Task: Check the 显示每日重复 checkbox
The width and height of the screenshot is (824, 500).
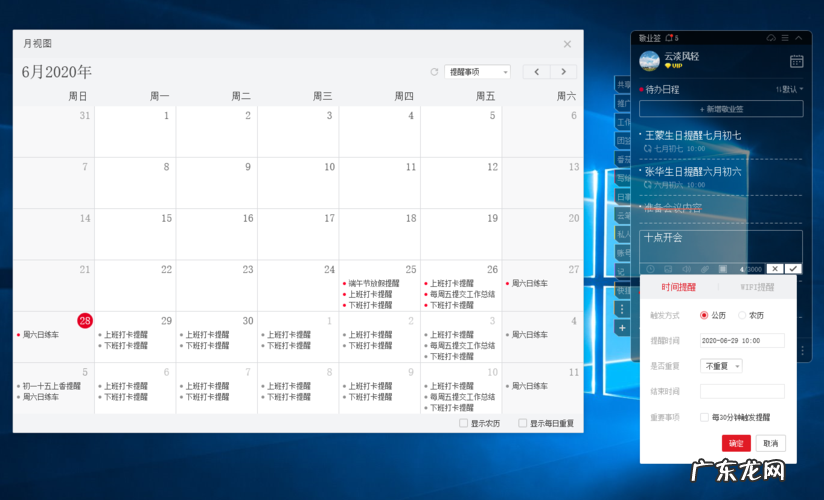Action: (x=523, y=423)
